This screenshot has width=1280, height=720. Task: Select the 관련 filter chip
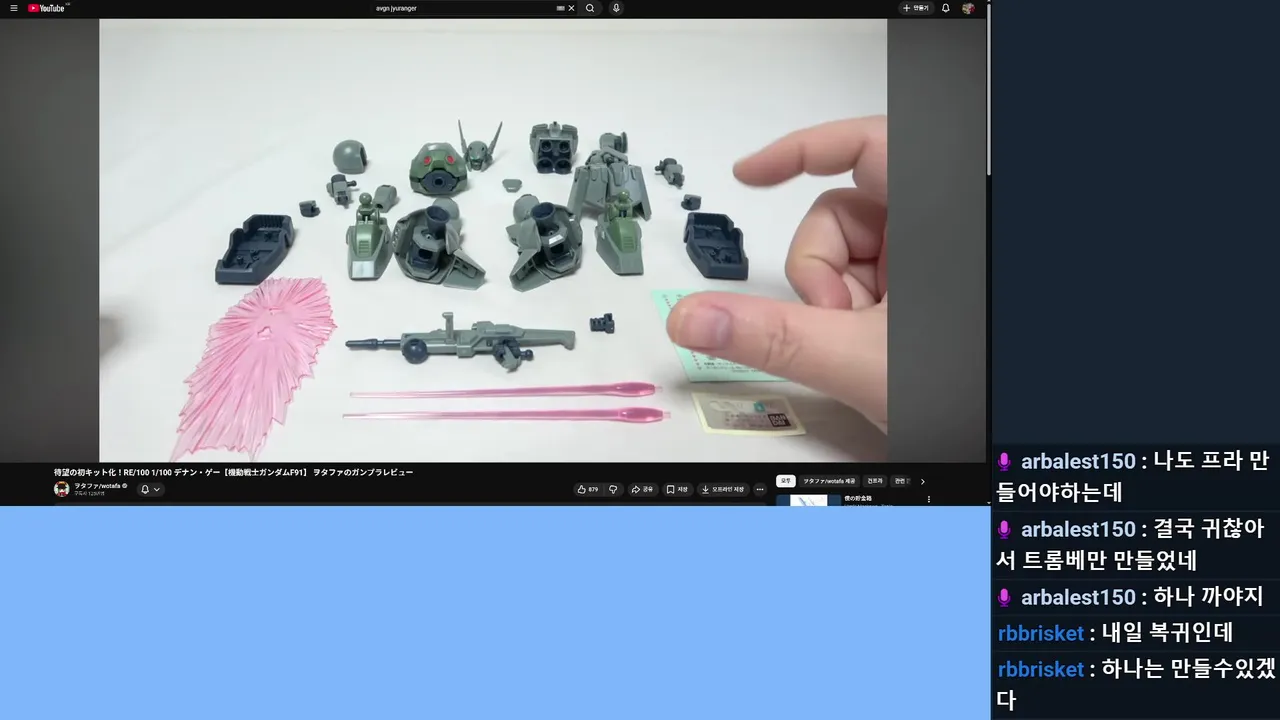coord(901,481)
